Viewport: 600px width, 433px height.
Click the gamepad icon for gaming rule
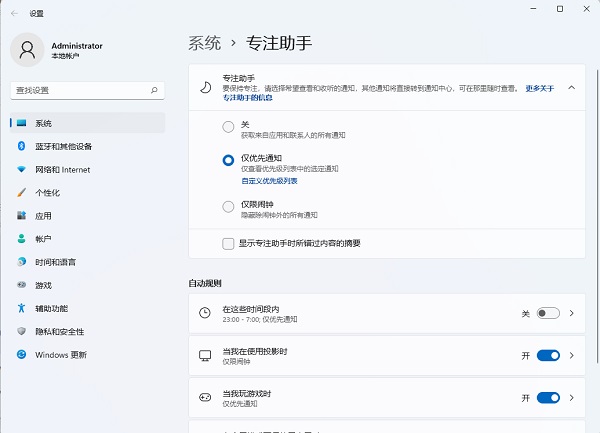[x=205, y=397]
